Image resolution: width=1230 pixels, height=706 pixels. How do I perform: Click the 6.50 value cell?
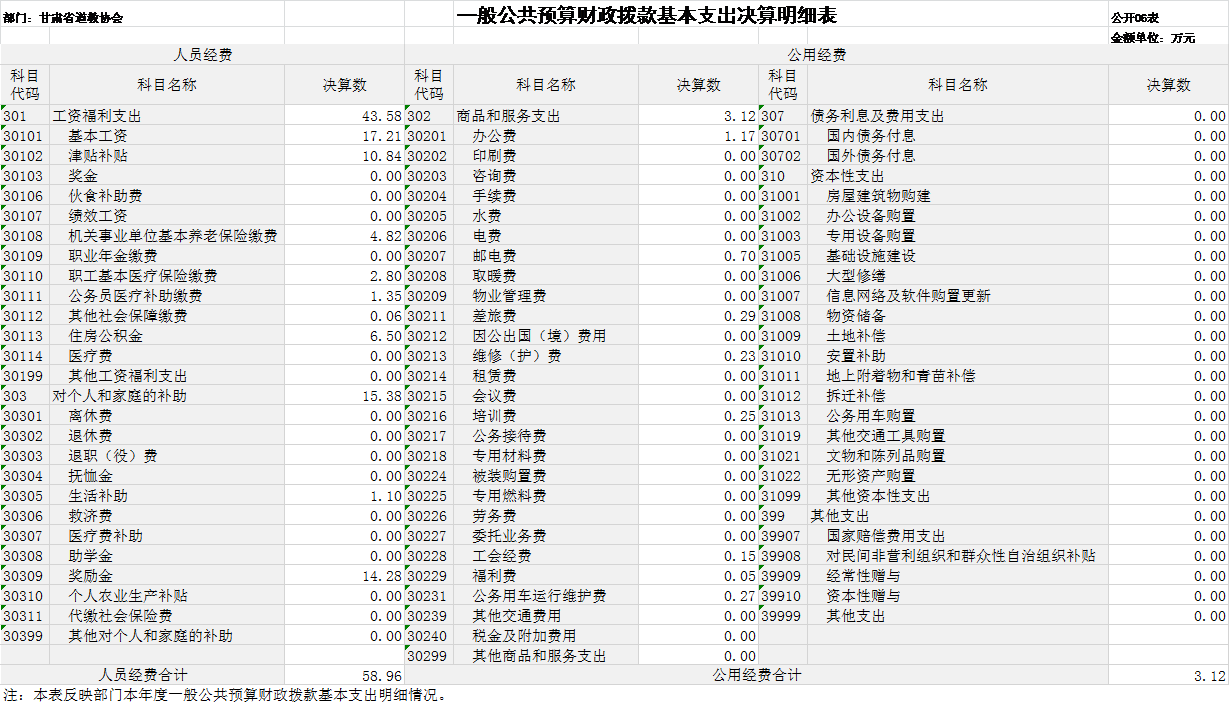point(344,336)
